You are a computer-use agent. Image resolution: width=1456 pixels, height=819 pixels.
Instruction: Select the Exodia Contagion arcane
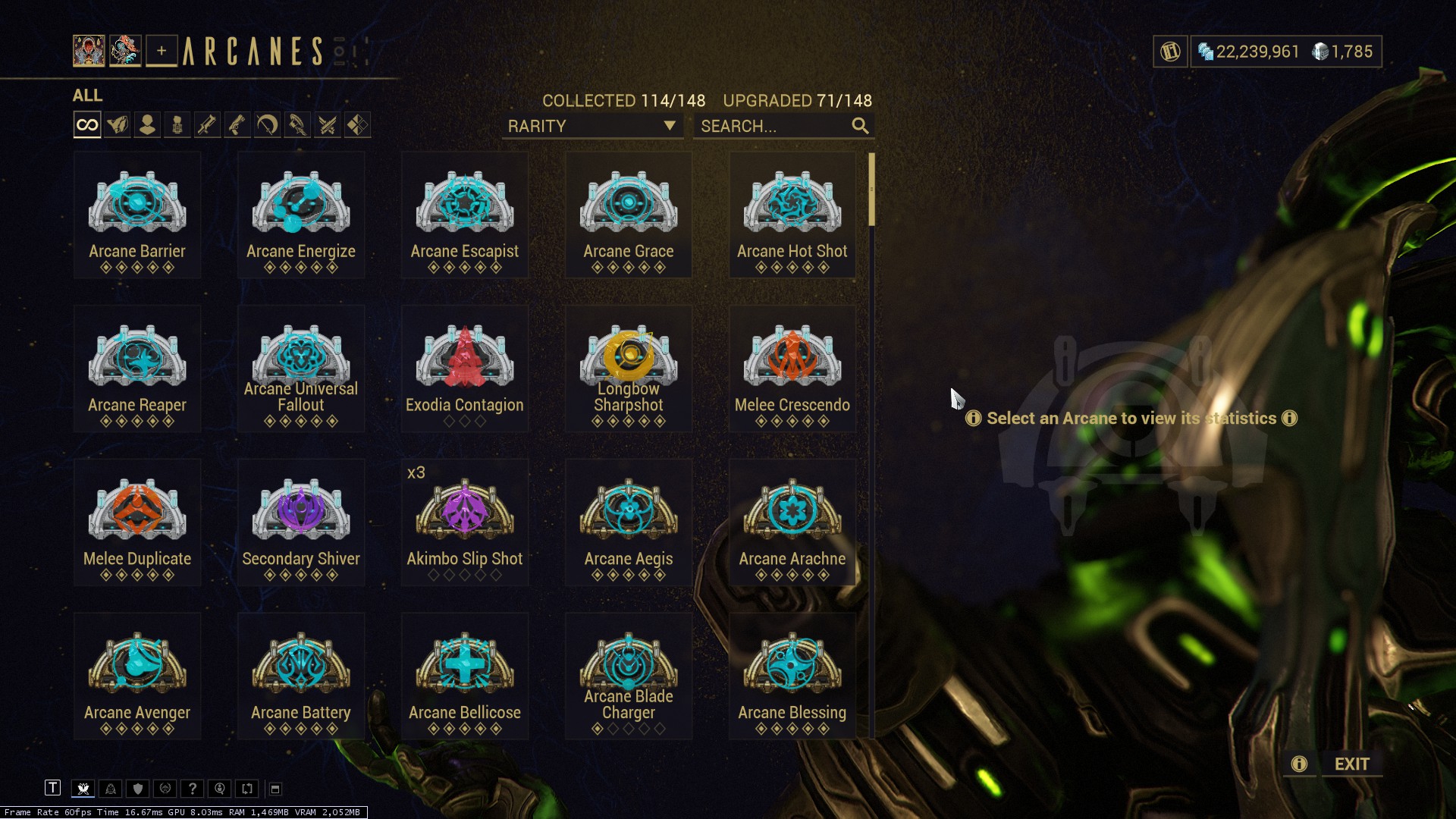[x=465, y=369]
